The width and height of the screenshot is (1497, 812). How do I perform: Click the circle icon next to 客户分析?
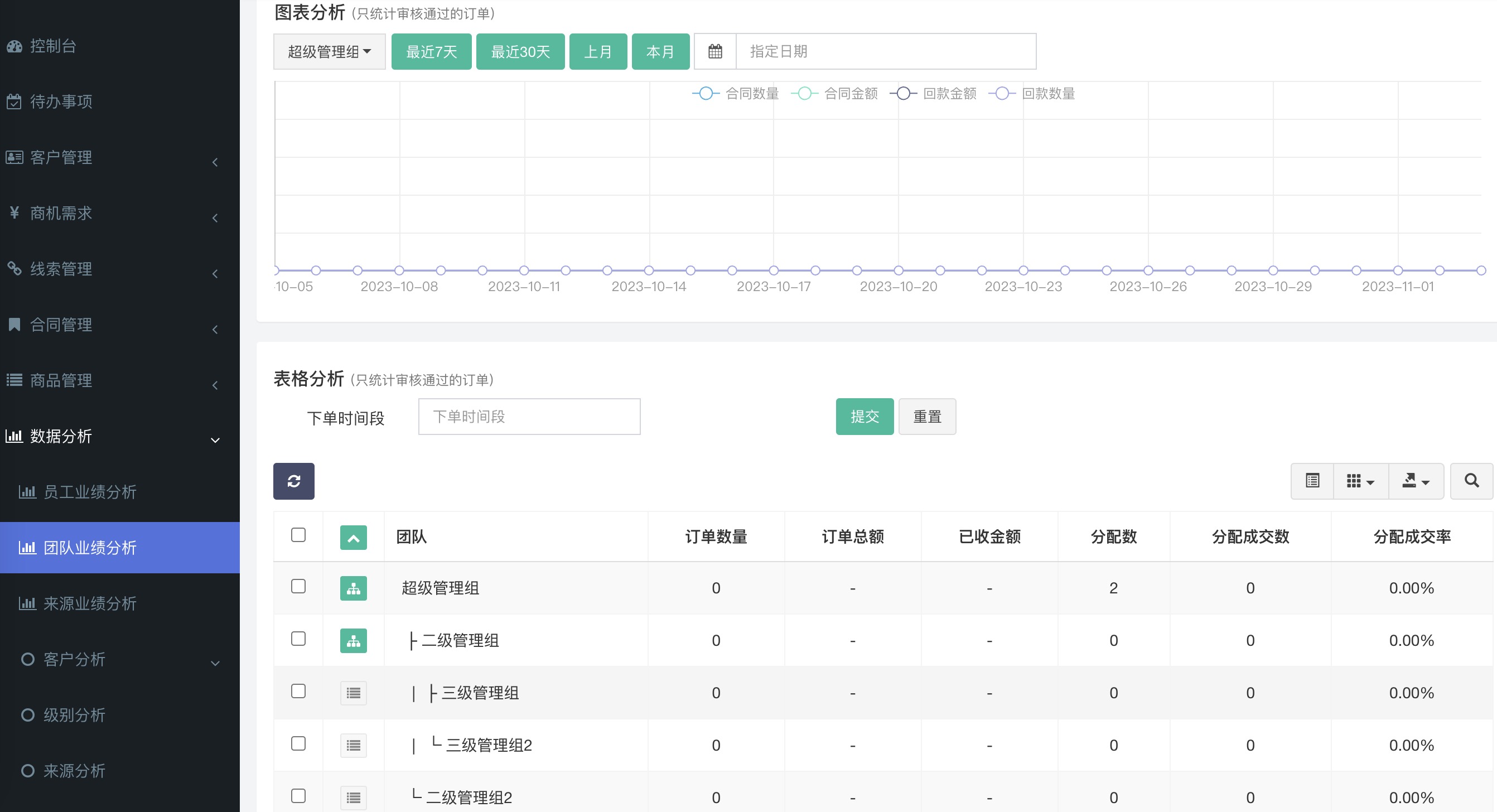[27, 659]
